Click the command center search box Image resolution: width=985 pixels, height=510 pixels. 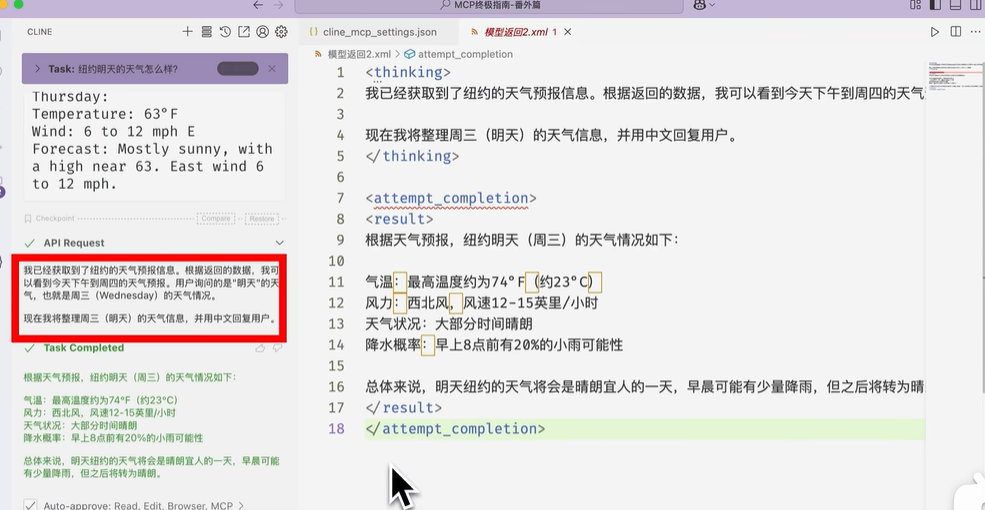(x=489, y=6)
